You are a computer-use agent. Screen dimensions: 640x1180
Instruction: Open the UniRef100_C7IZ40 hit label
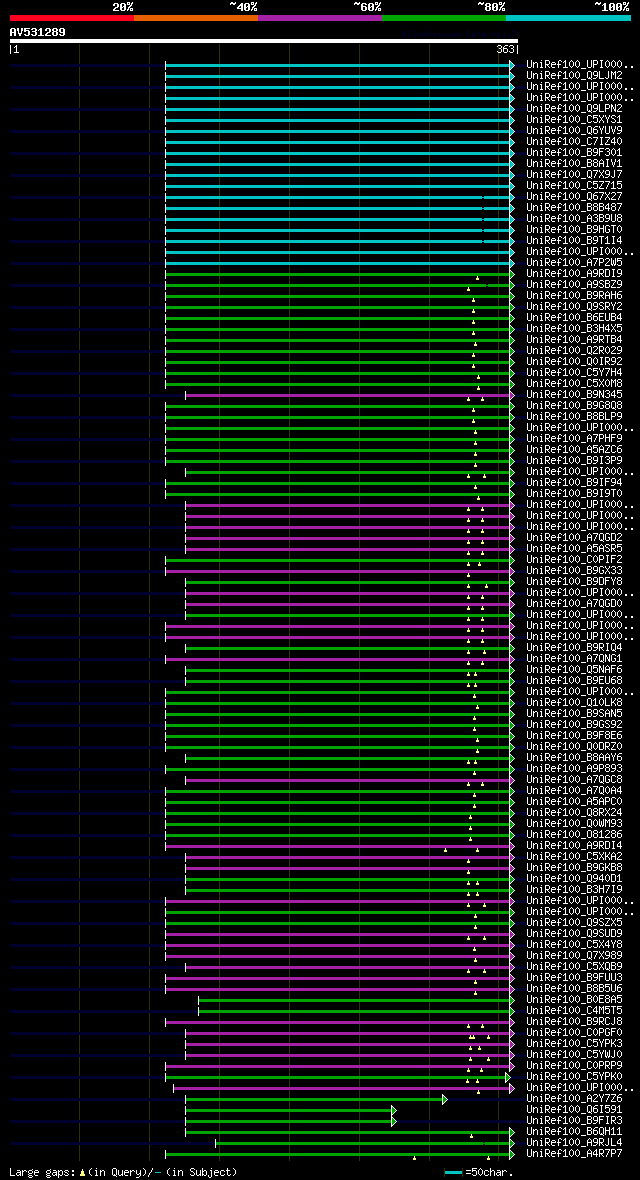pyautogui.click(x=574, y=141)
